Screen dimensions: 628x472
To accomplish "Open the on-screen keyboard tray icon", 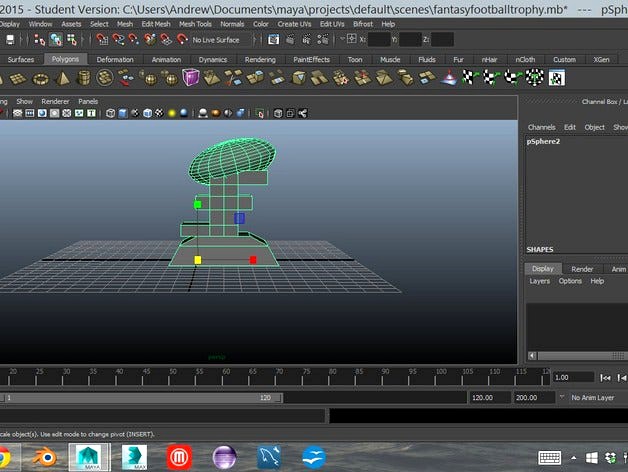I will tap(550, 457).
